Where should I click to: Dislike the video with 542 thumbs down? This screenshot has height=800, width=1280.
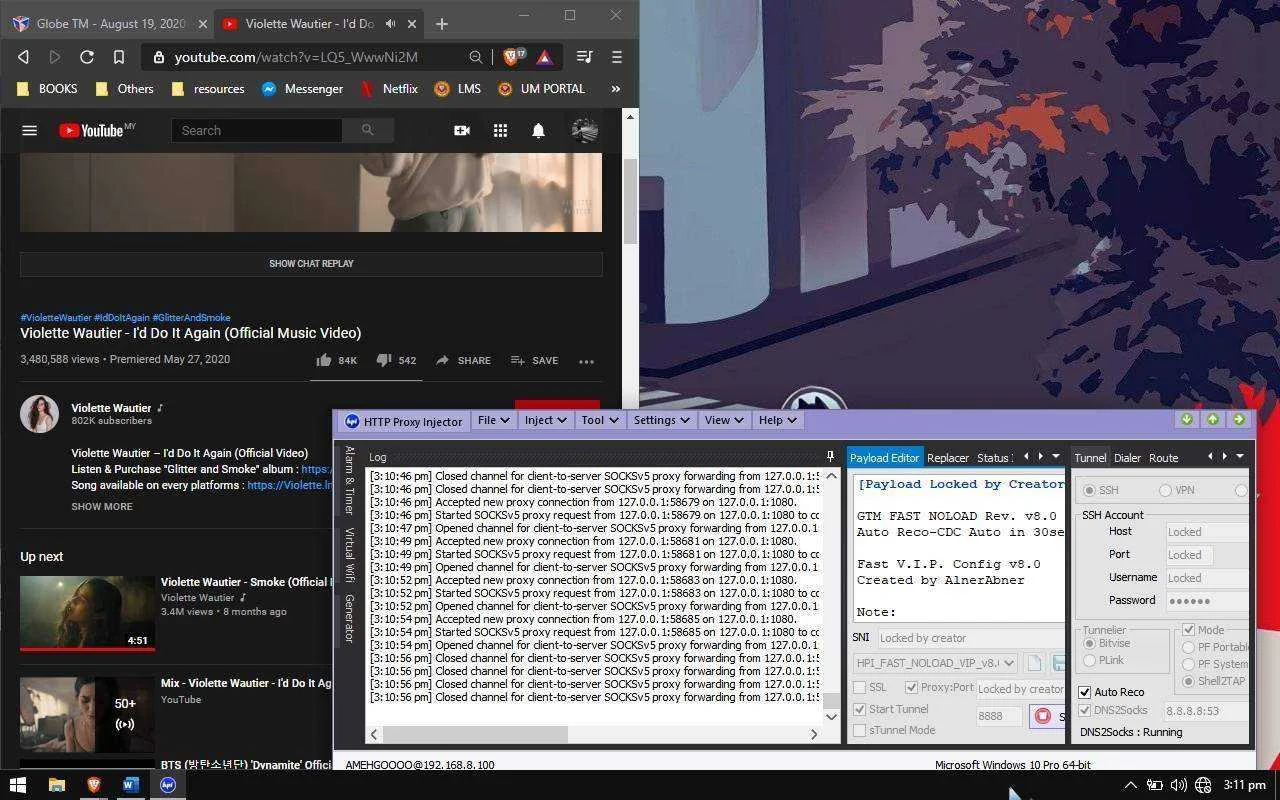pos(384,360)
